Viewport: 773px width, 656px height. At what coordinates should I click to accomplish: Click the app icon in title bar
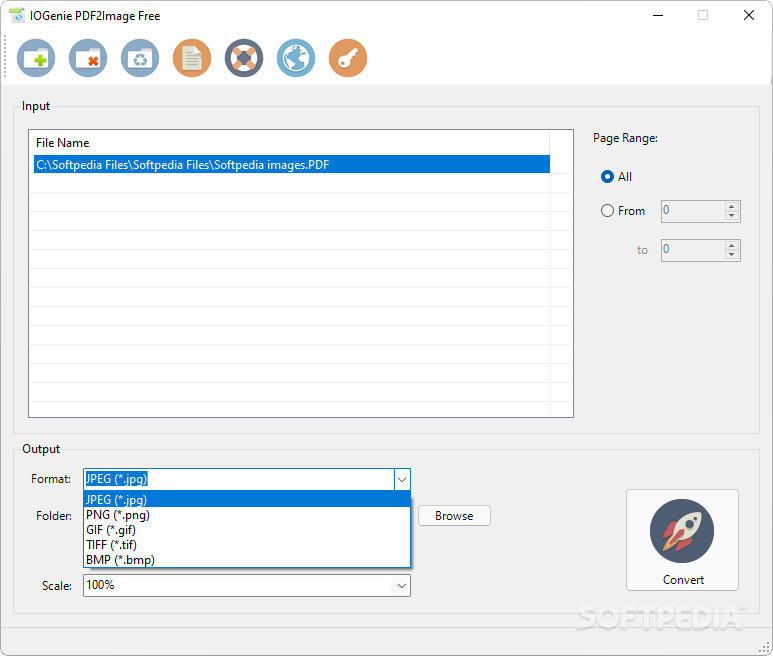click(x=17, y=15)
